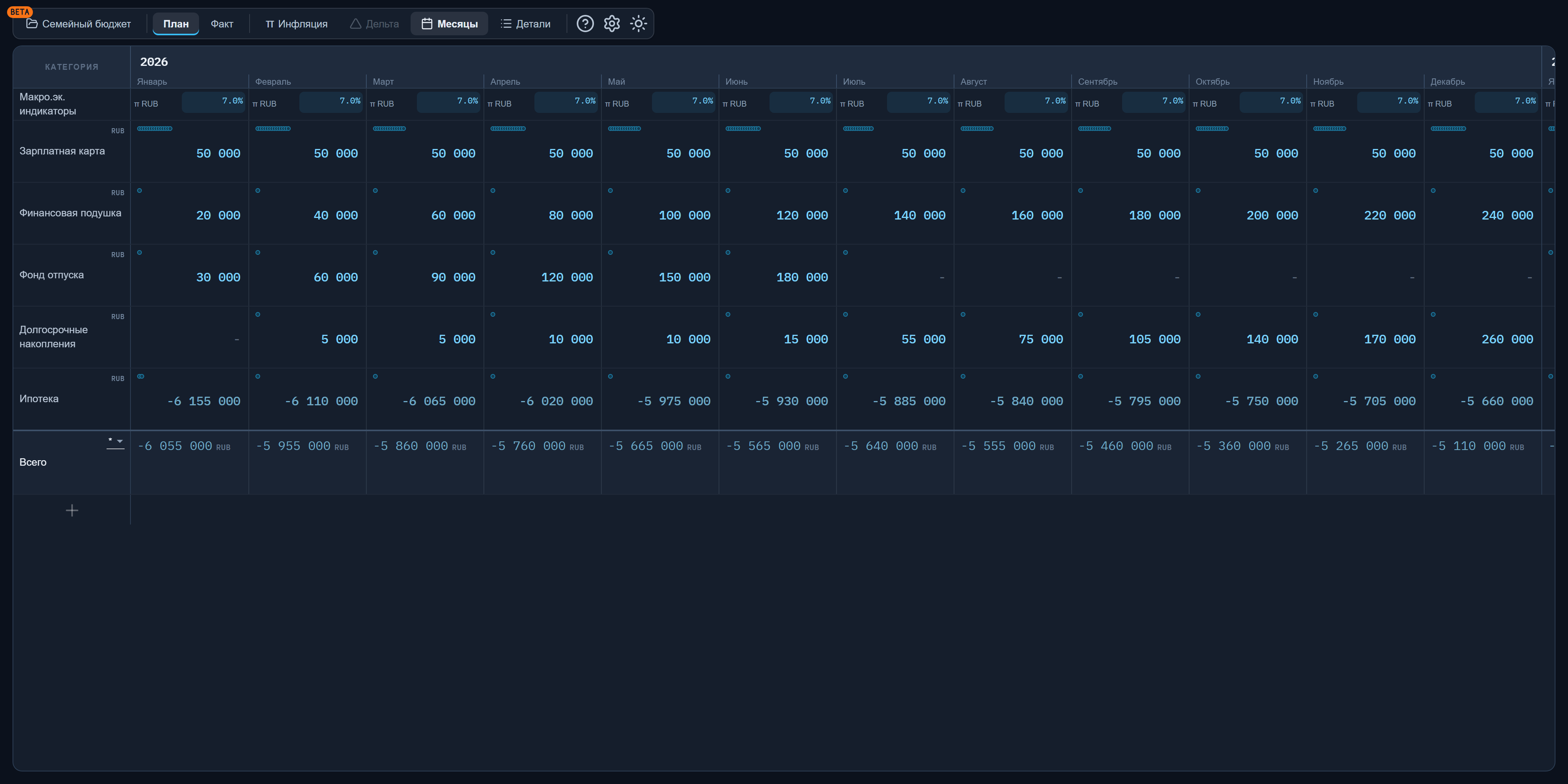Click October dot marker in Ипотека row
Viewport: 1568px width, 784px height.
pyautogui.click(x=1198, y=376)
